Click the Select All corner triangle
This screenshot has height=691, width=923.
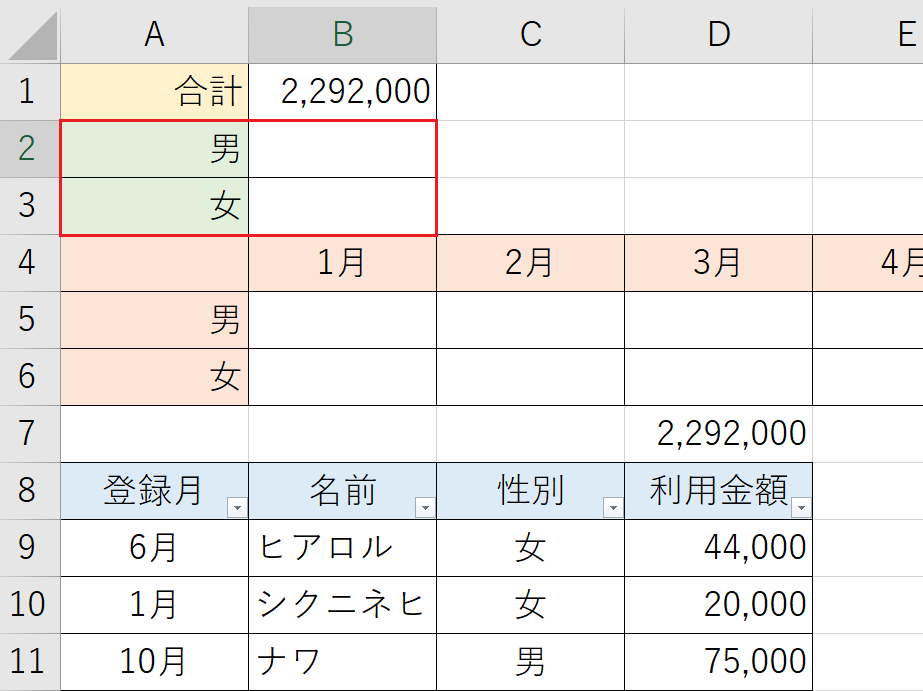[x=33, y=36]
